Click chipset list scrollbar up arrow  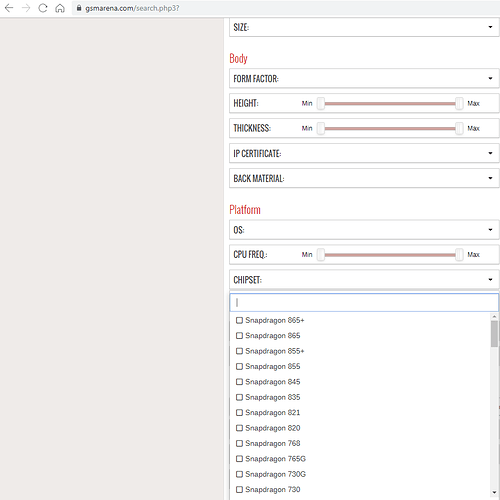click(494, 316)
